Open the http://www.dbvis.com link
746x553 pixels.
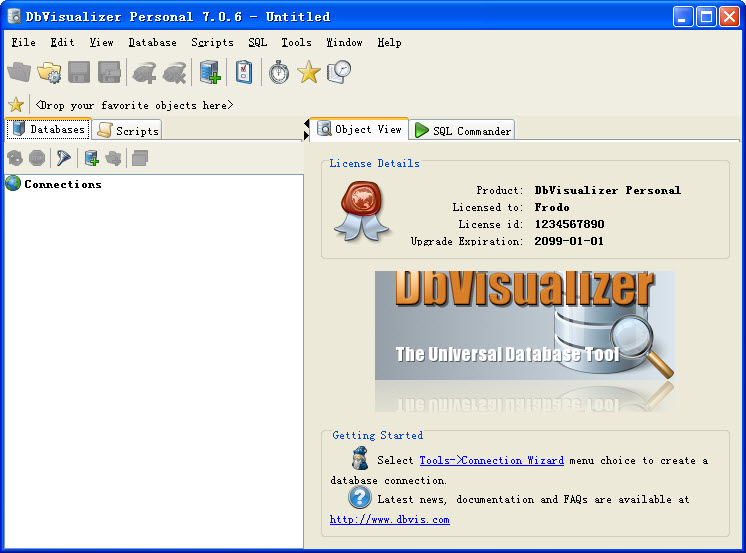click(389, 519)
